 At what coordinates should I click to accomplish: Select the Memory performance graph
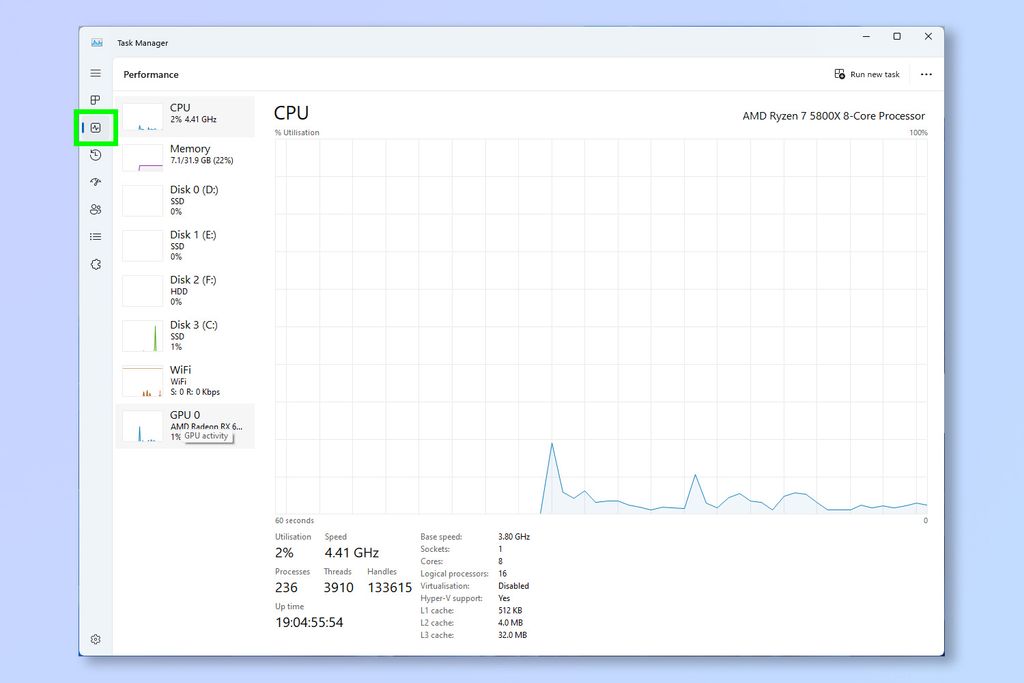[x=185, y=155]
